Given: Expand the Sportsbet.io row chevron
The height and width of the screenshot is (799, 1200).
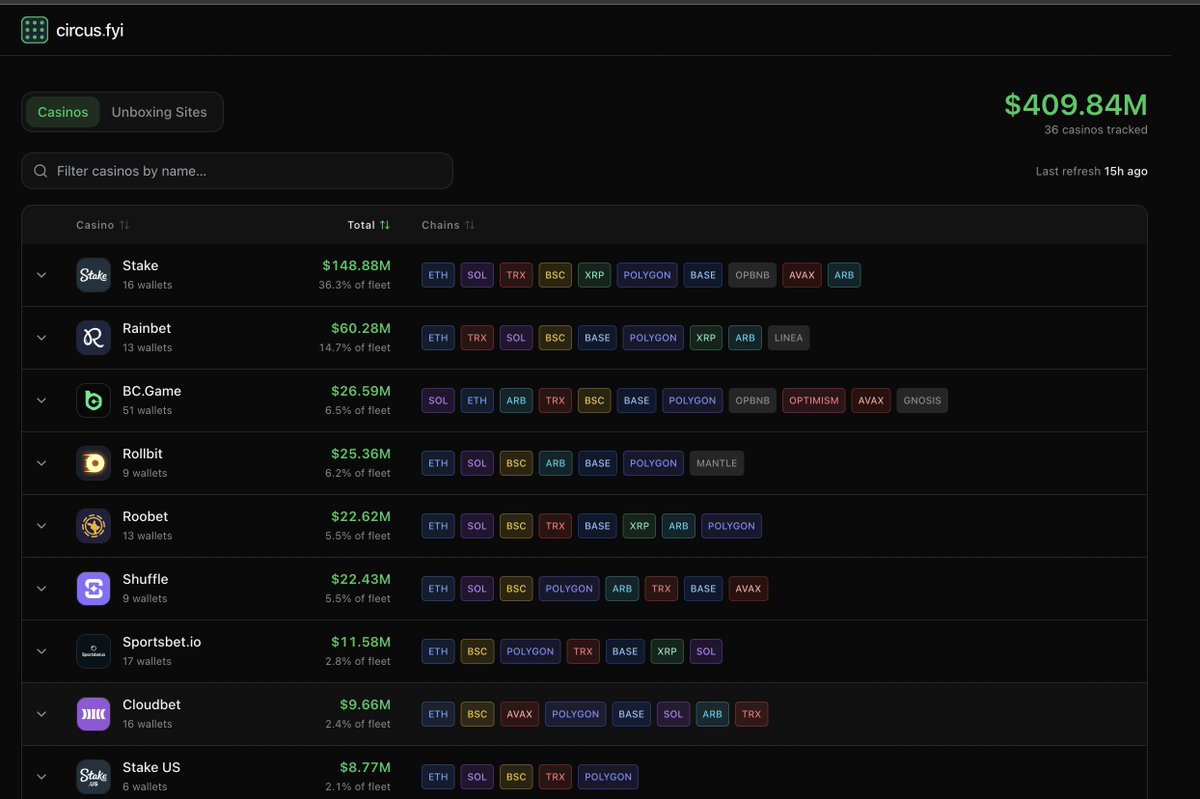Looking at the screenshot, I should click(x=41, y=651).
